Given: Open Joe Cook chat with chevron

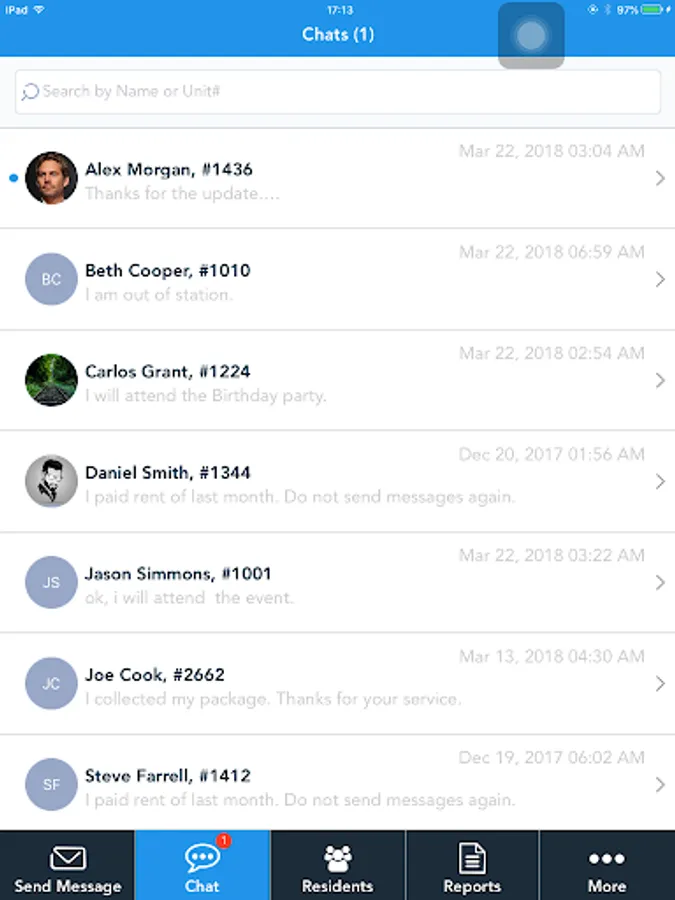Looking at the screenshot, I should [x=660, y=684].
